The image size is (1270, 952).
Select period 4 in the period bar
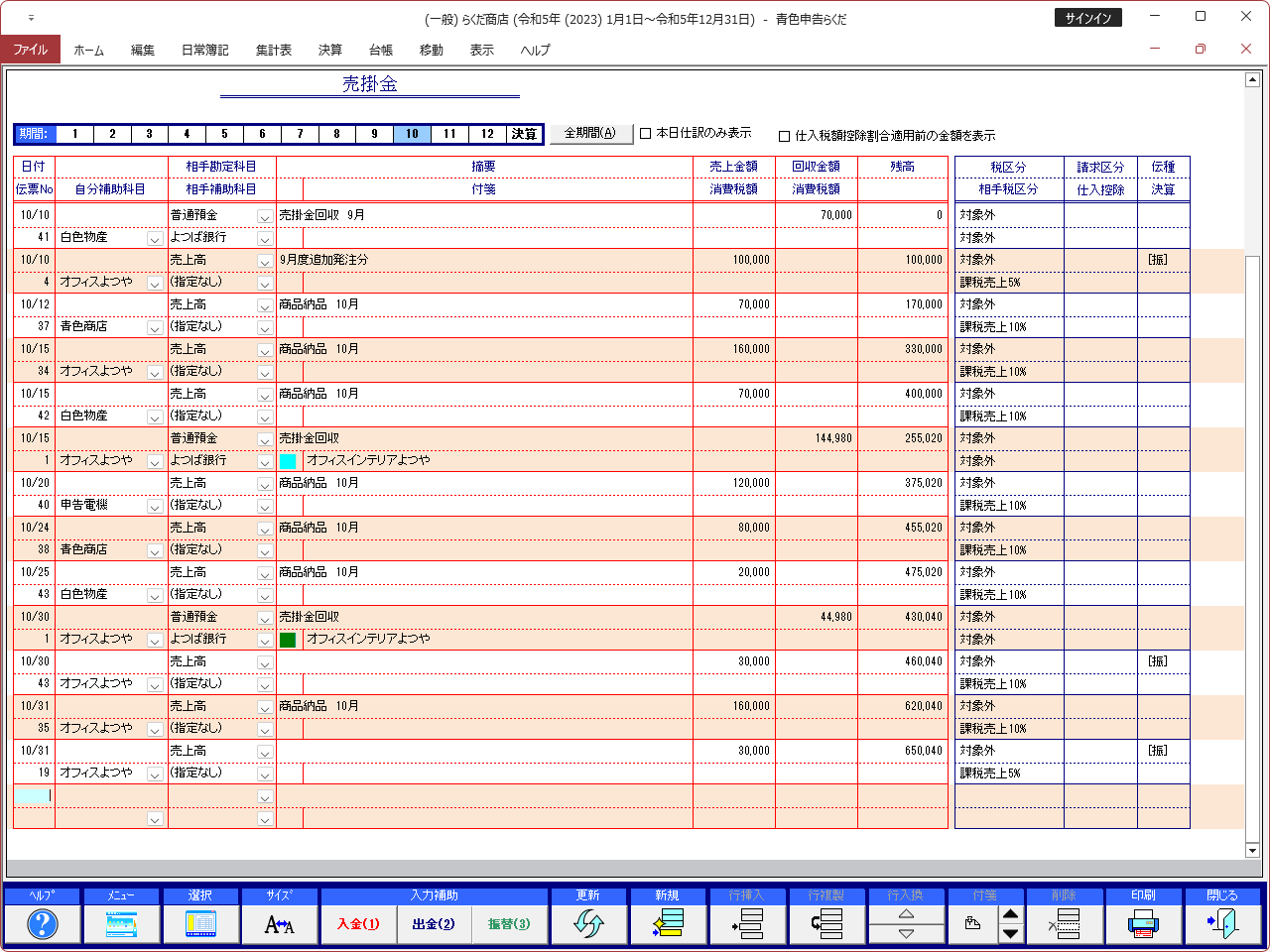tap(187, 134)
